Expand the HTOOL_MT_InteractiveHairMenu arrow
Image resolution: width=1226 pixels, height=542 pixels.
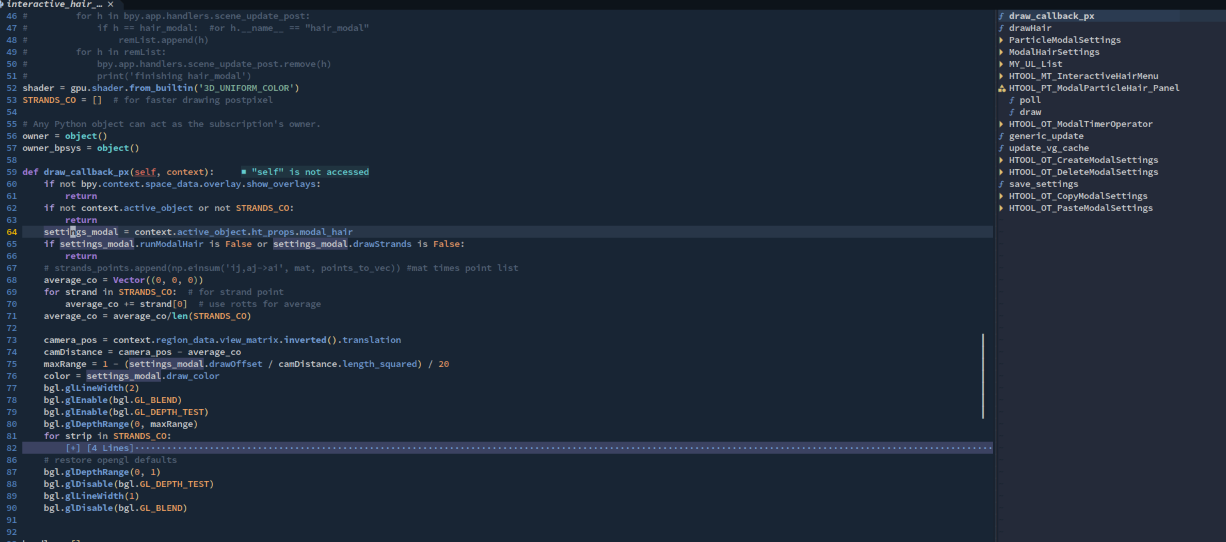coord(1002,76)
